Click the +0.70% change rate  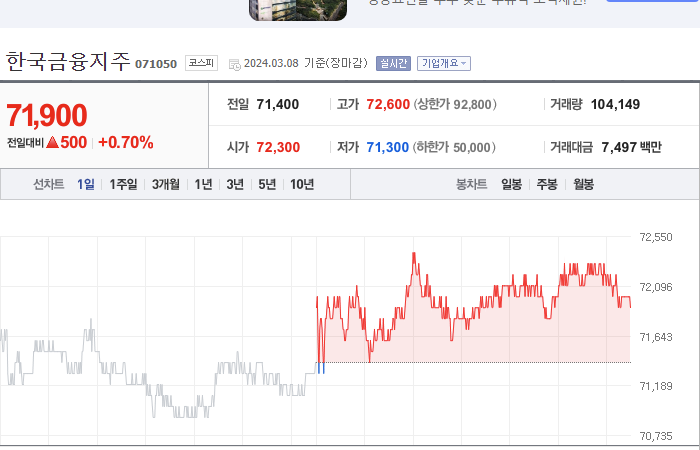tap(126, 142)
